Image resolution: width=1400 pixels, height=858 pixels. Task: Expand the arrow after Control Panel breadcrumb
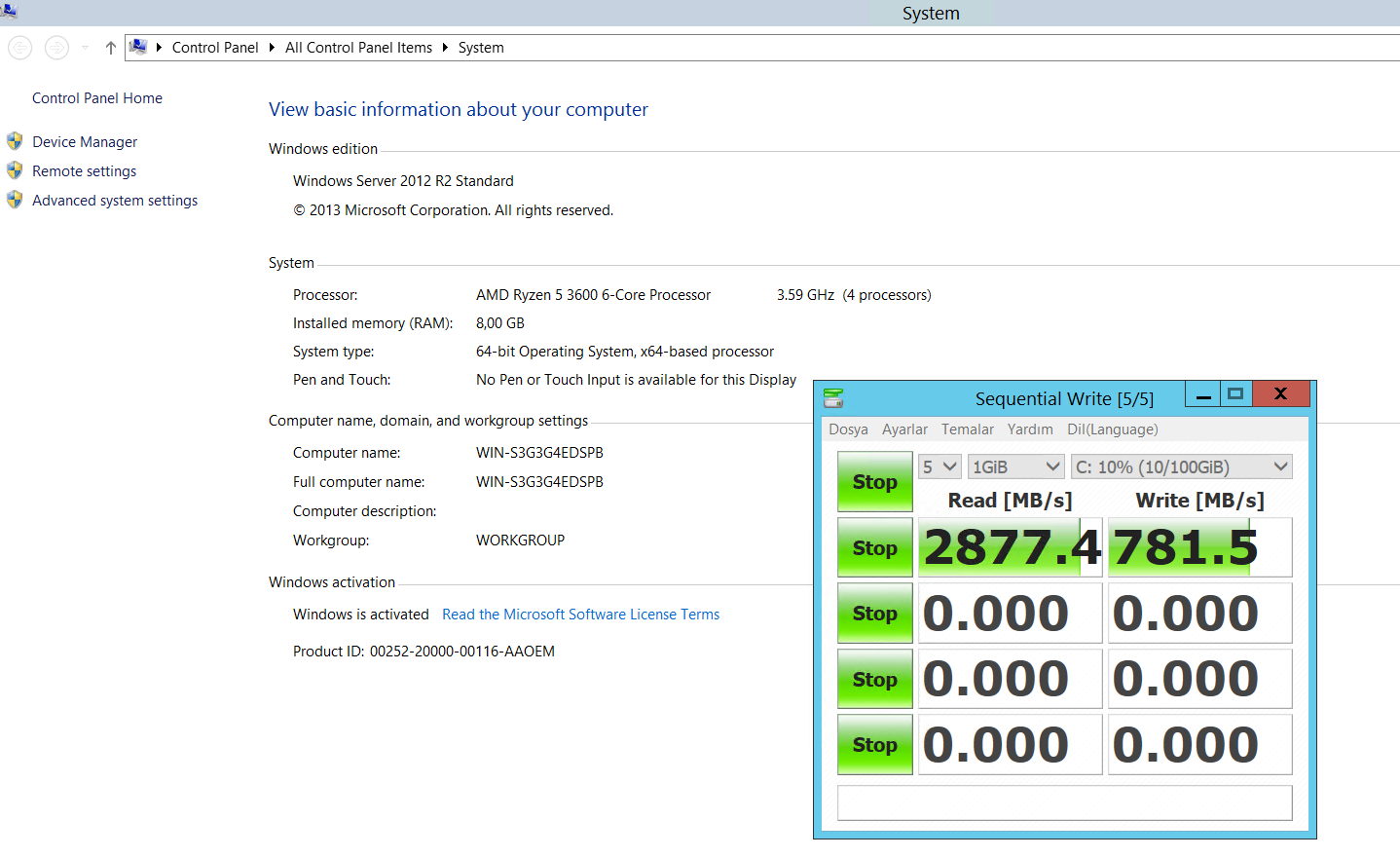(272, 47)
